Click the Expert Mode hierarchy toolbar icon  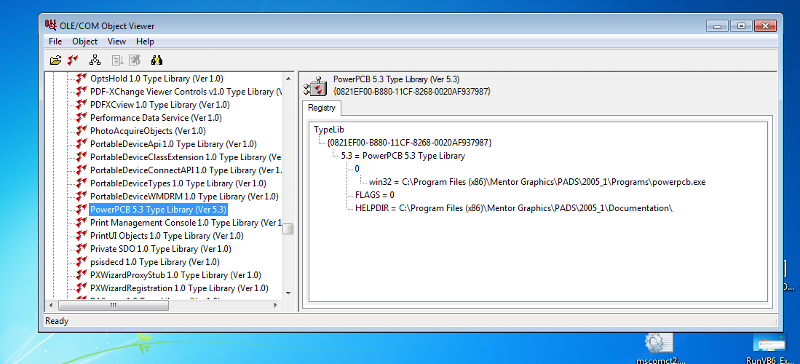coord(95,60)
